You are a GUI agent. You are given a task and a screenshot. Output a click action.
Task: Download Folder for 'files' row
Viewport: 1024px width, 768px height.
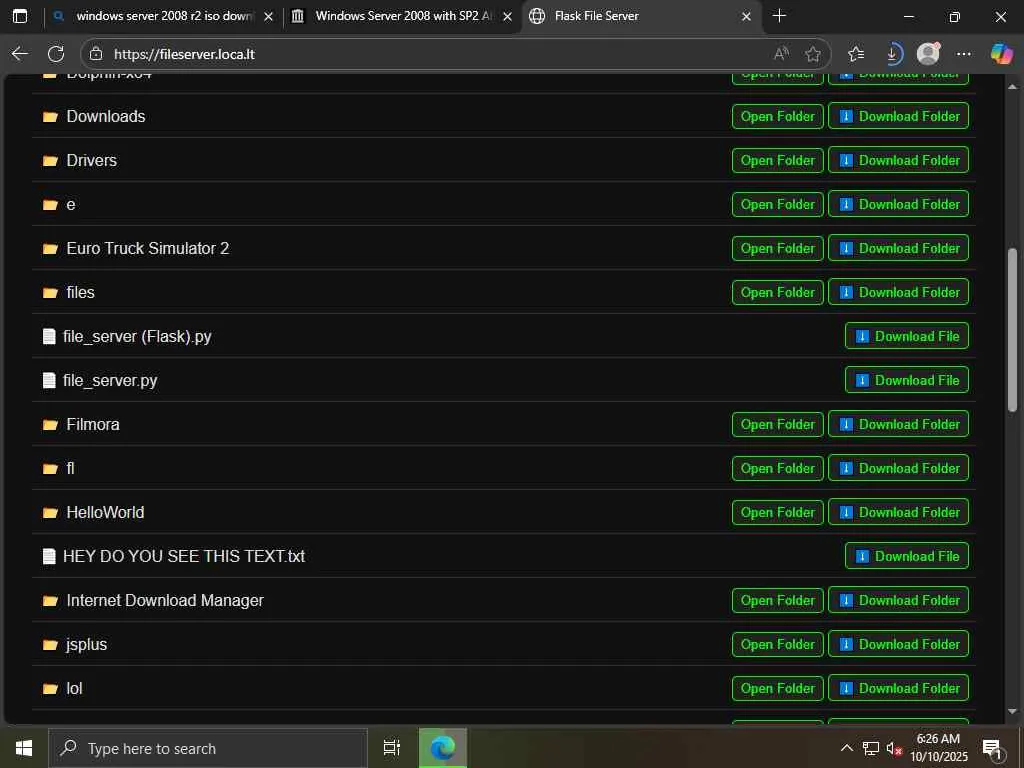click(x=899, y=292)
